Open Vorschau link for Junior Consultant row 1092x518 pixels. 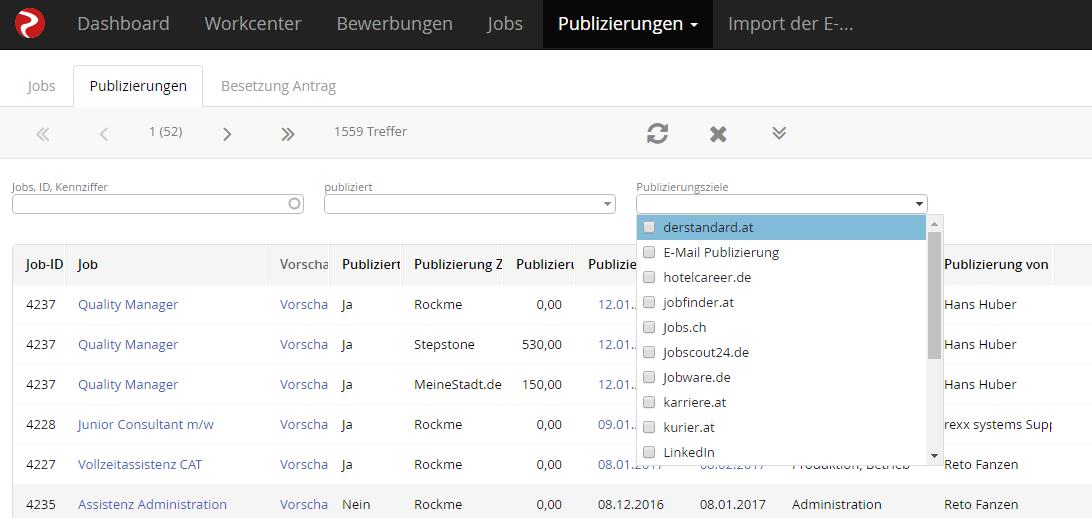(304, 425)
